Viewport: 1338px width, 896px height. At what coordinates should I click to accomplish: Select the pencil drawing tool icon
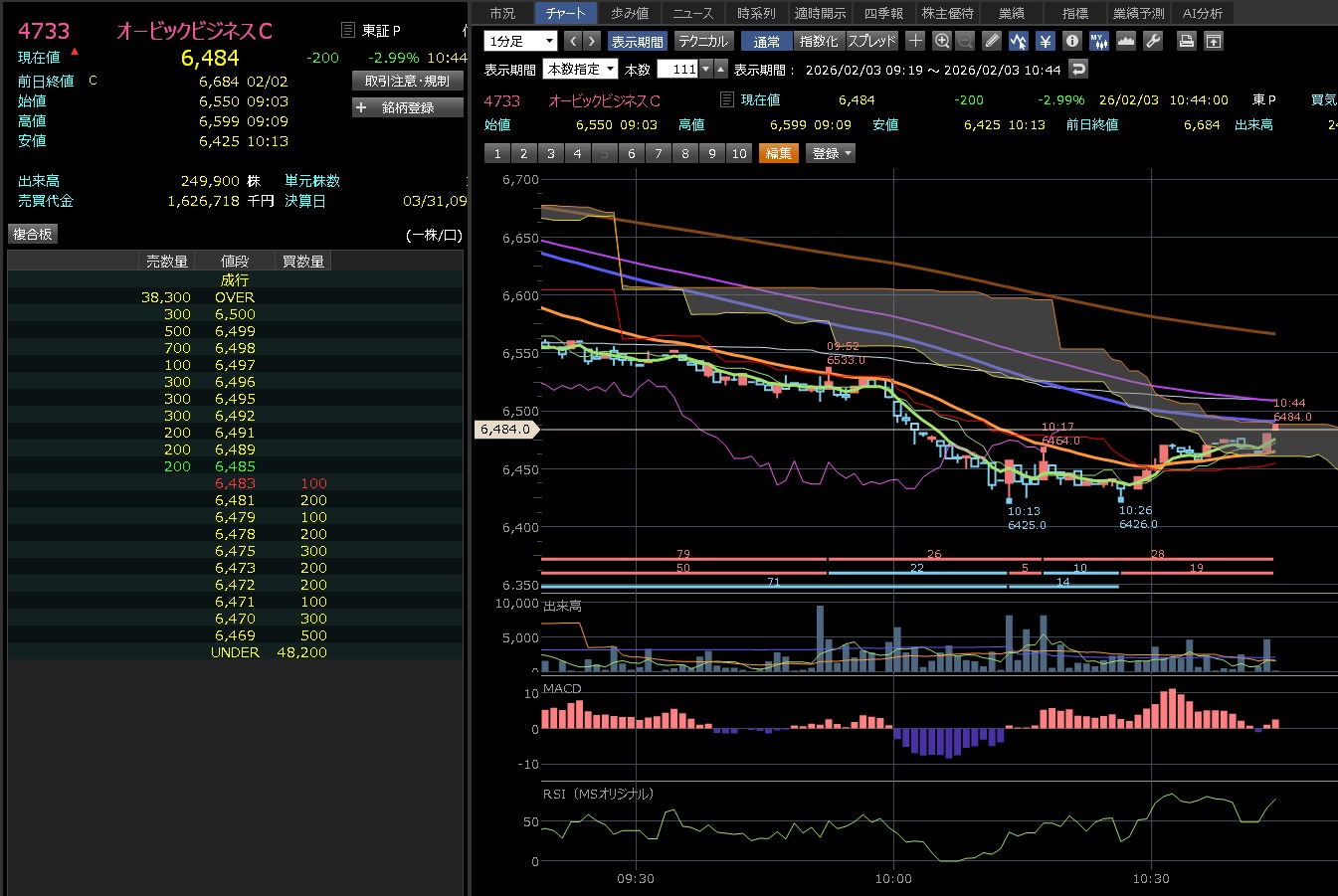click(x=992, y=41)
